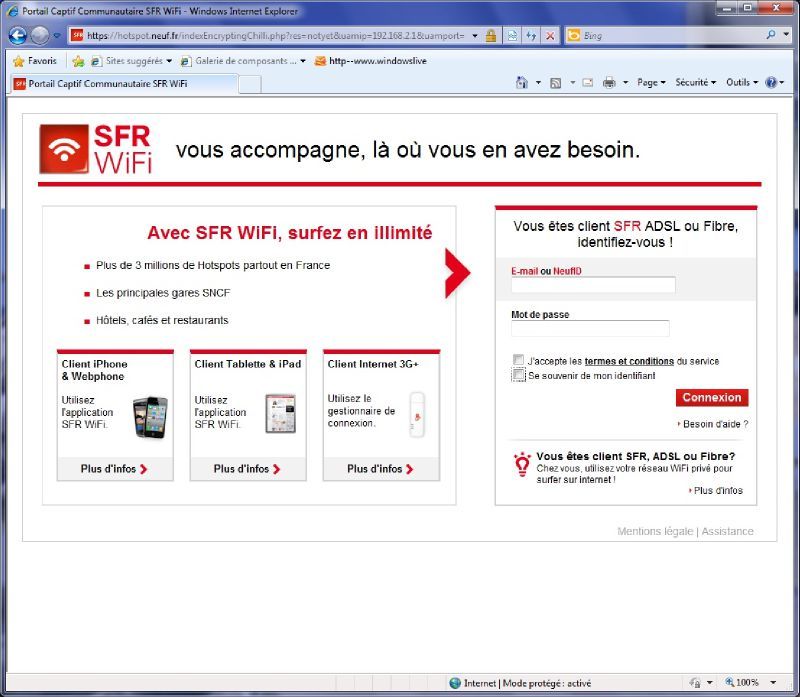Click the search magnifier icon
The image size is (800, 697).
[770, 35]
